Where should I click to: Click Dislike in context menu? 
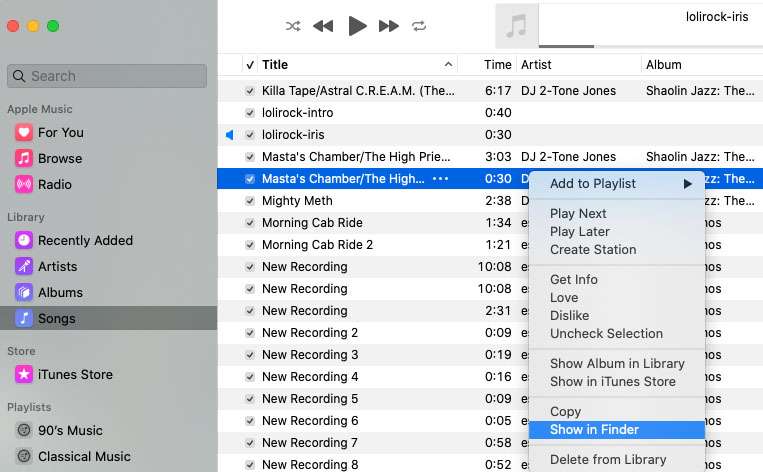click(x=569, y=316)
